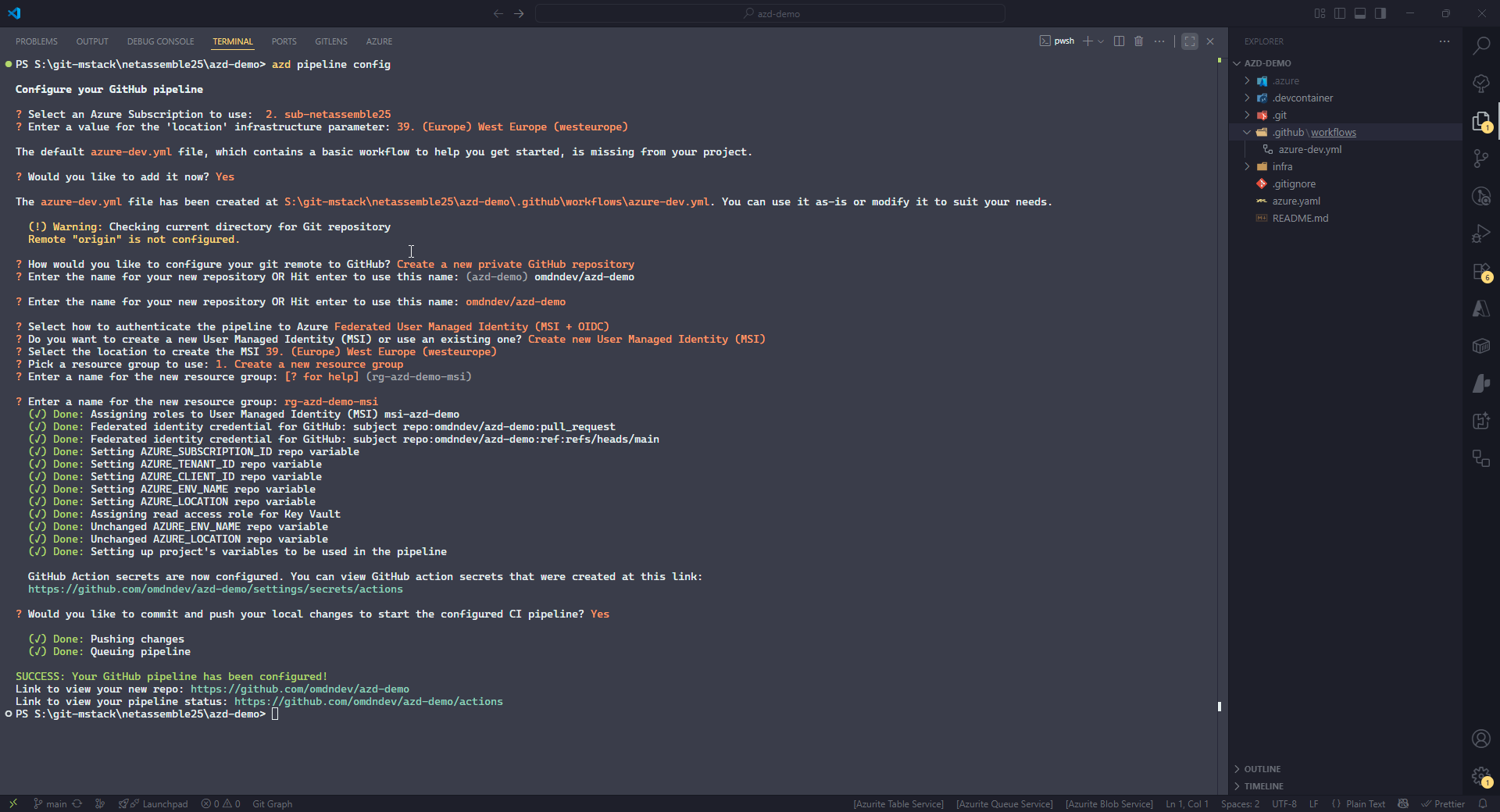The width and height of the screenshot is (1500, 812).
Task: Open the terminal launch profile dropdown
Action: point(1101,41)
